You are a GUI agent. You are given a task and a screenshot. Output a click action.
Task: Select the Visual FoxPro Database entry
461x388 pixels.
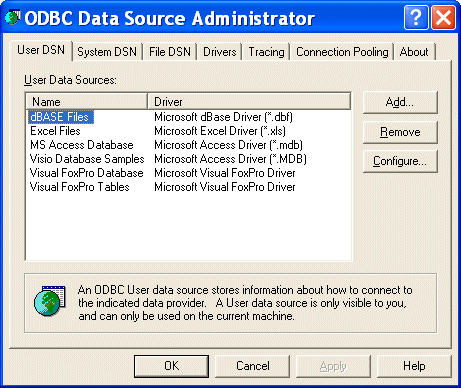pos(87,173)
